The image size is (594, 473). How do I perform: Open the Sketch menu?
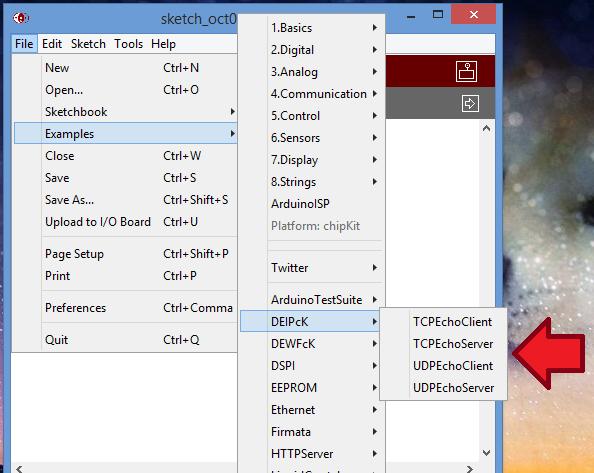(x=88, y=44)
